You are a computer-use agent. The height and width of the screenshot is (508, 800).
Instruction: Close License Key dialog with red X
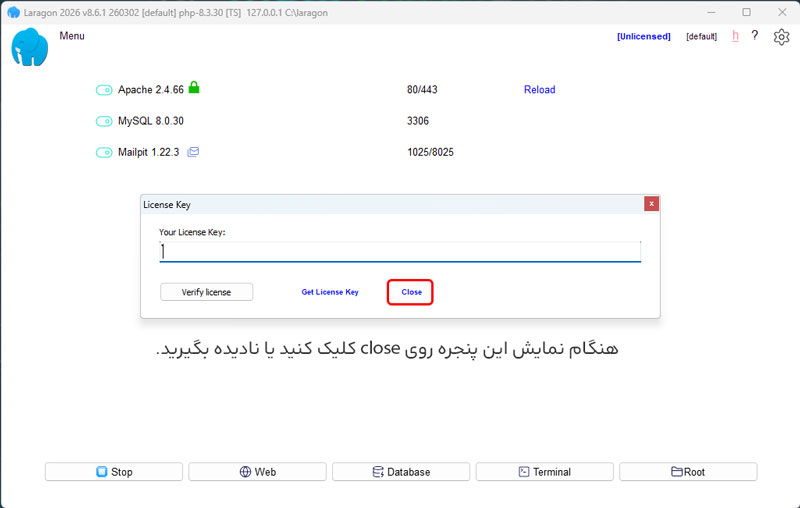(651, 204)
